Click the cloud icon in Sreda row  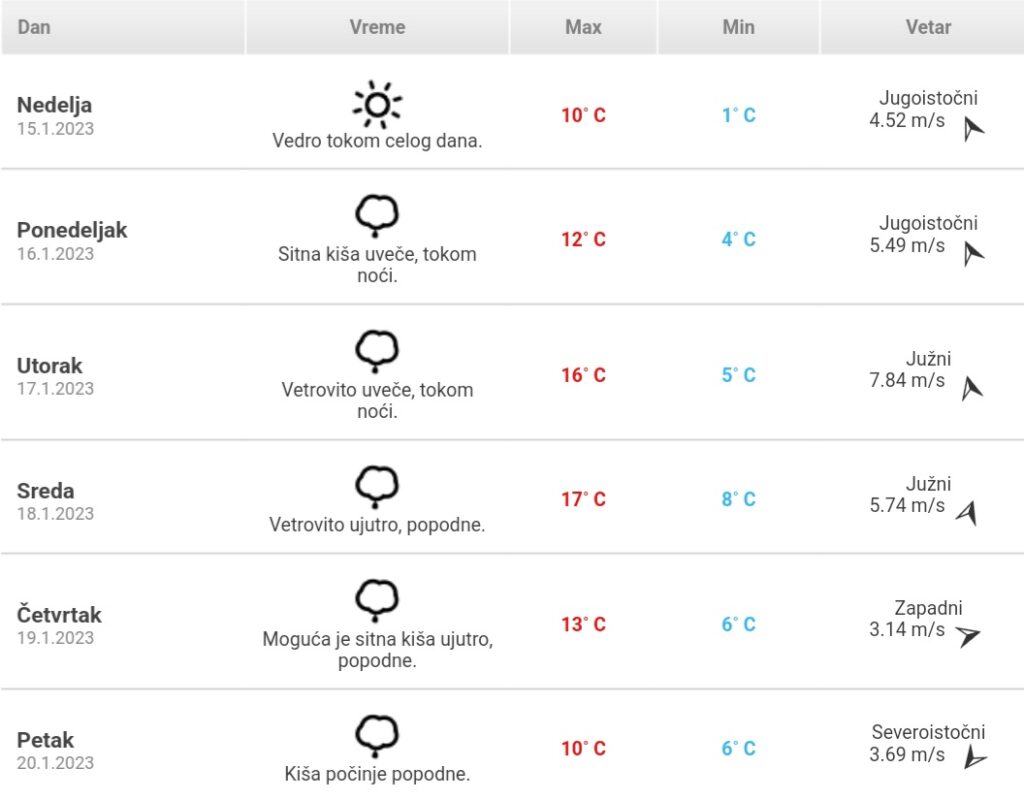(x=377, y=487)
